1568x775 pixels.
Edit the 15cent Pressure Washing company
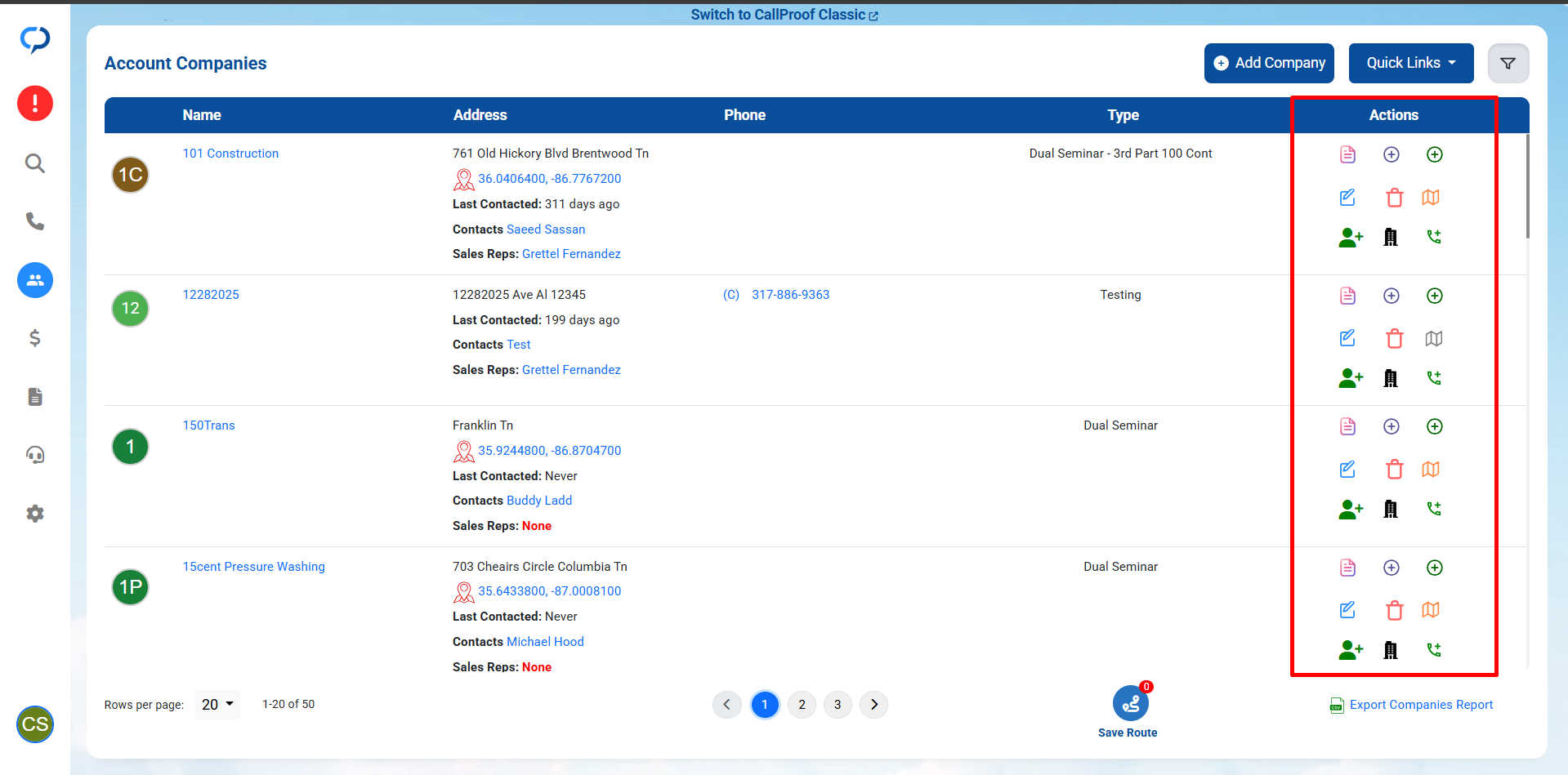(1348, 610)
